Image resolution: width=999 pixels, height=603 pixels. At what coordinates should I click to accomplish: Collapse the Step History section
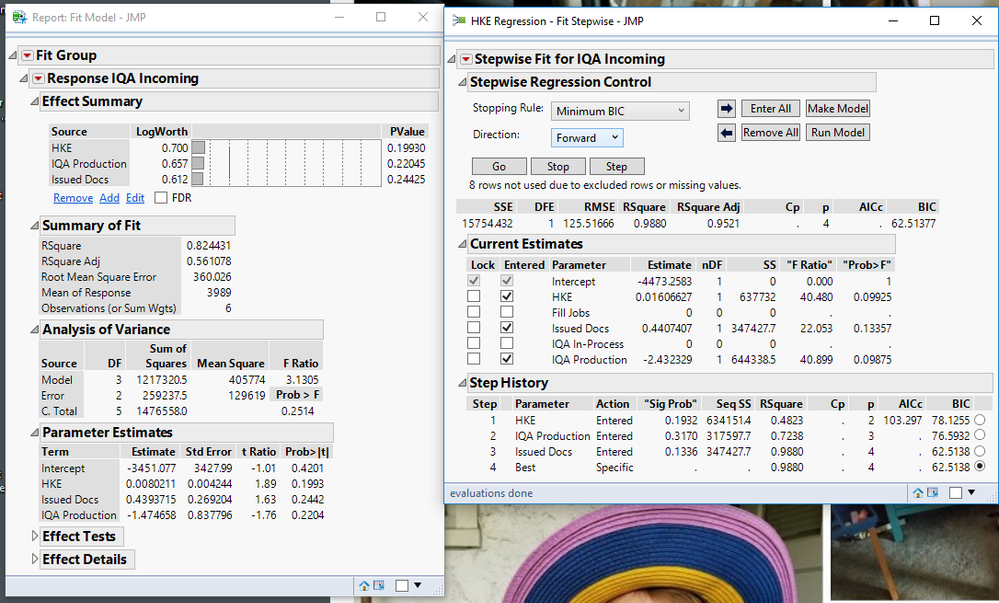click(x=462, y=383)
